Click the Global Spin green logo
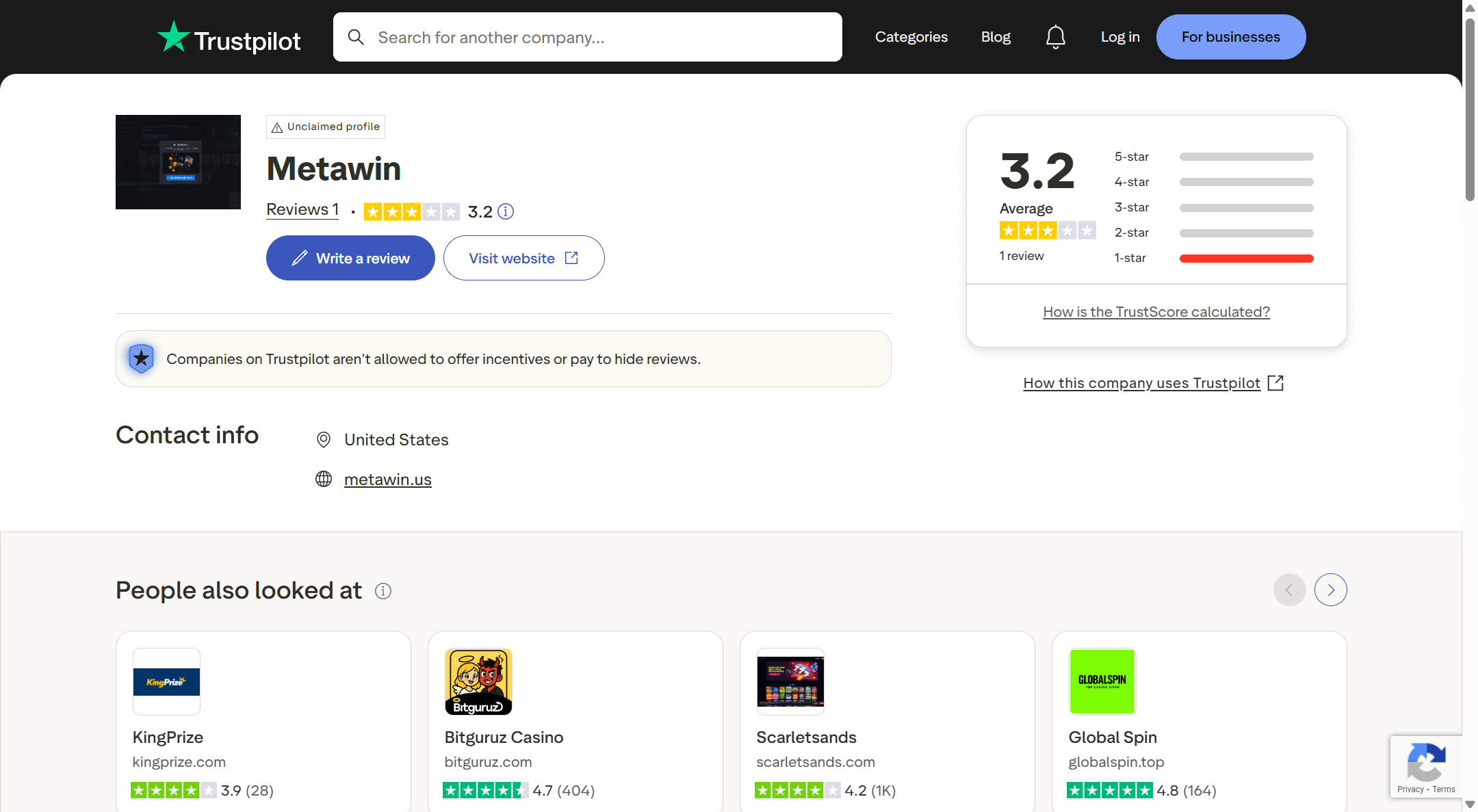The height and width of the screenshot is (812, 1478). [1102, 681]
